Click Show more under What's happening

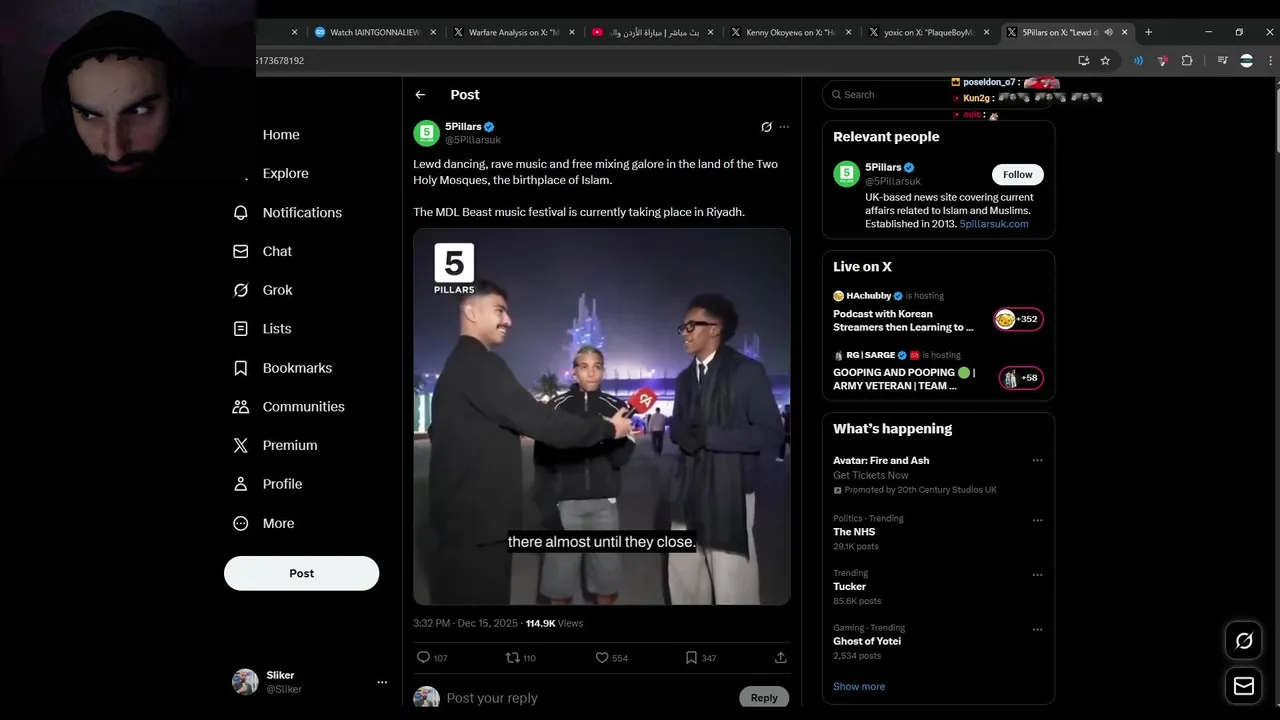pyautogui.click(x=859, y=686)
